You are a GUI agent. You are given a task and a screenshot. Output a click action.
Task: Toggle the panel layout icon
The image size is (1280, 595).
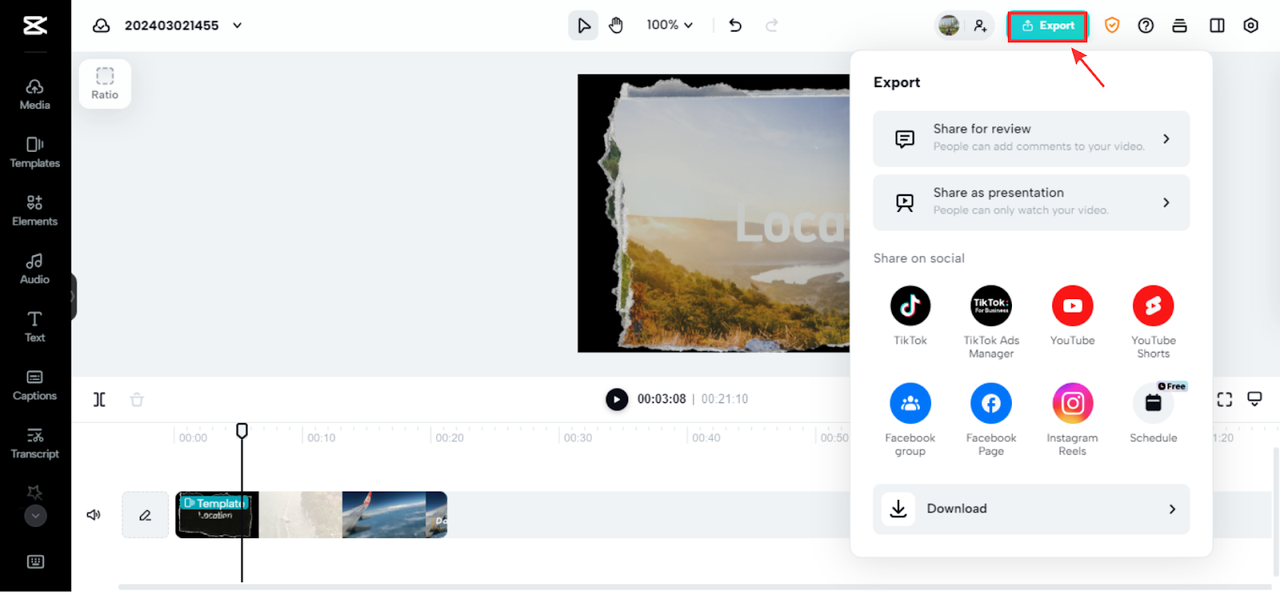1217,26
